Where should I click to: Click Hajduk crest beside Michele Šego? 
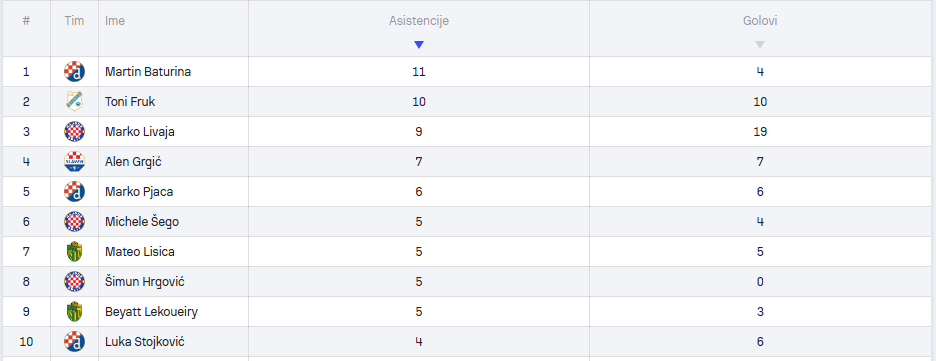click(x=75, y=221)
